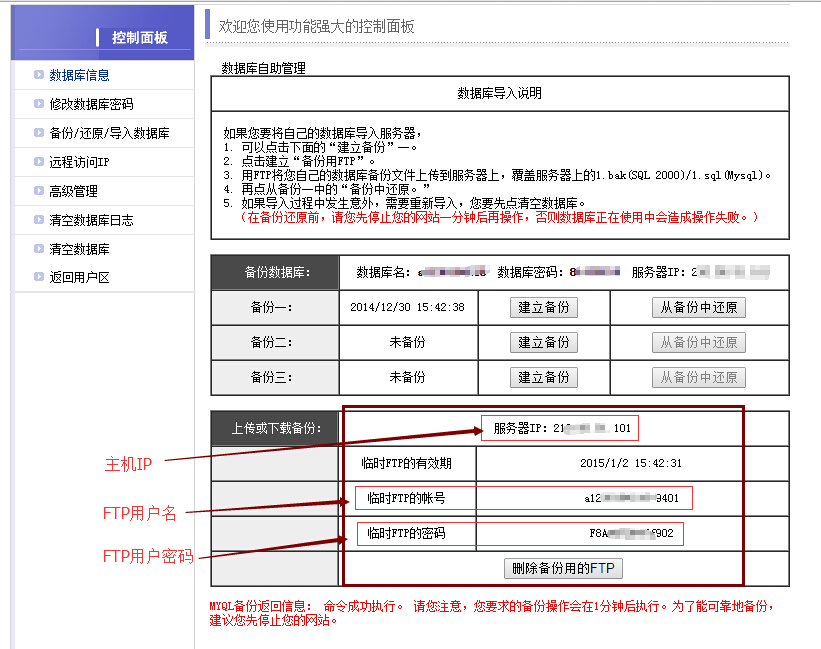Click the 上传或下载备份: header cell

(x=275, y=429)
